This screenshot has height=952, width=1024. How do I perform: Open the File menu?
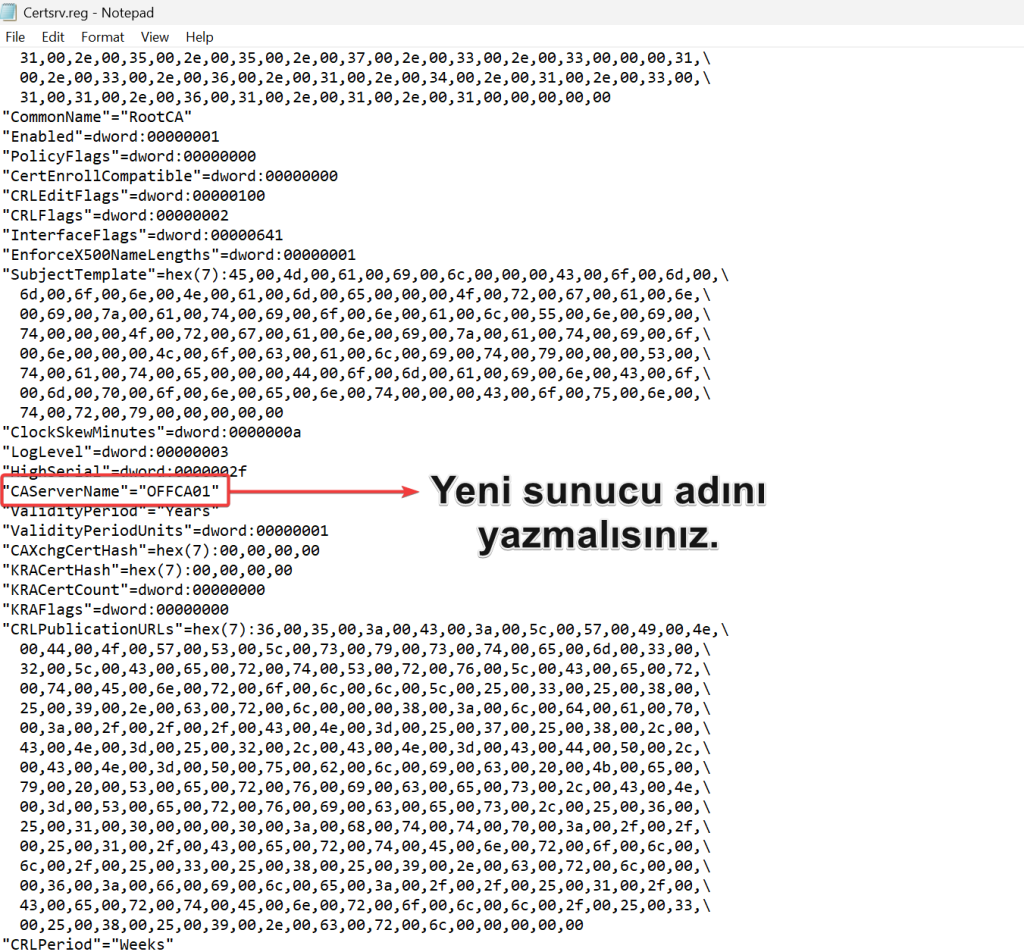point(16,37)
